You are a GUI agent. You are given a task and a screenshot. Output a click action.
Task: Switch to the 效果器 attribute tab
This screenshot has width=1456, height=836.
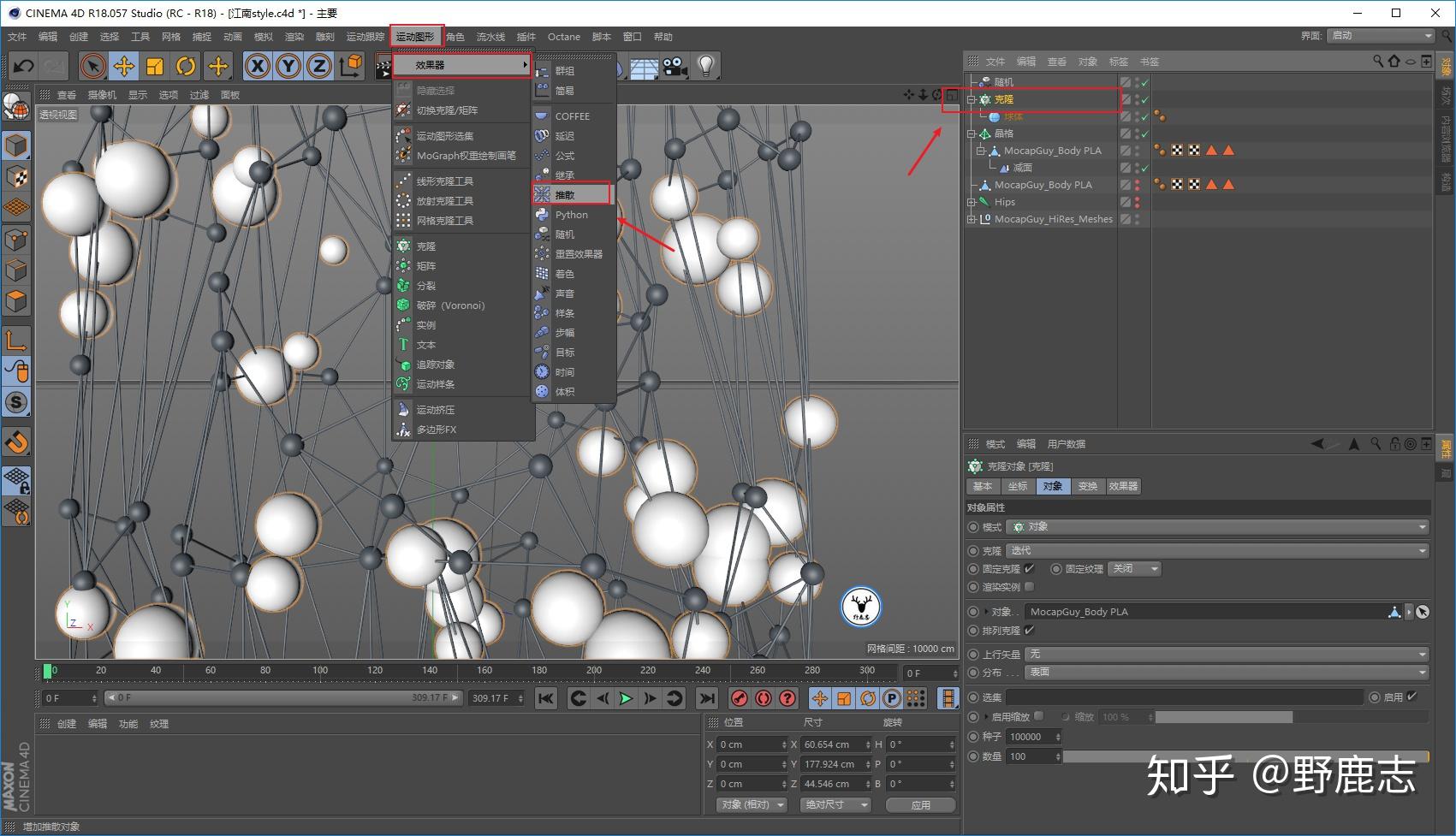pyautogui.click(x=1123, y=486)
